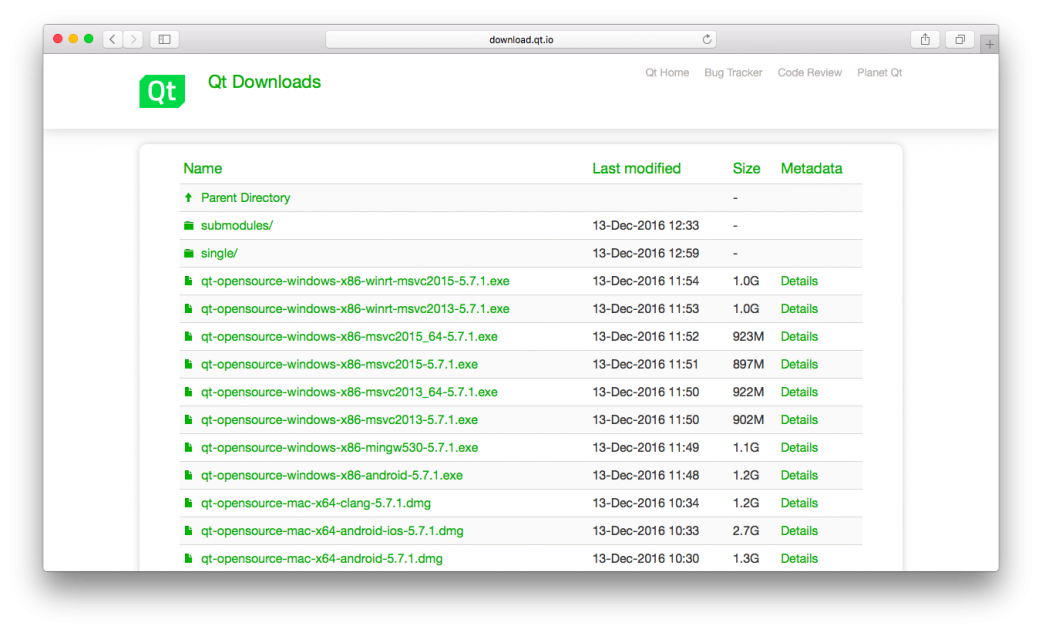The height and width of the screenshot is (633, 1042).
Task: Reload the page with the refresh icon
Action: [707, 39]
